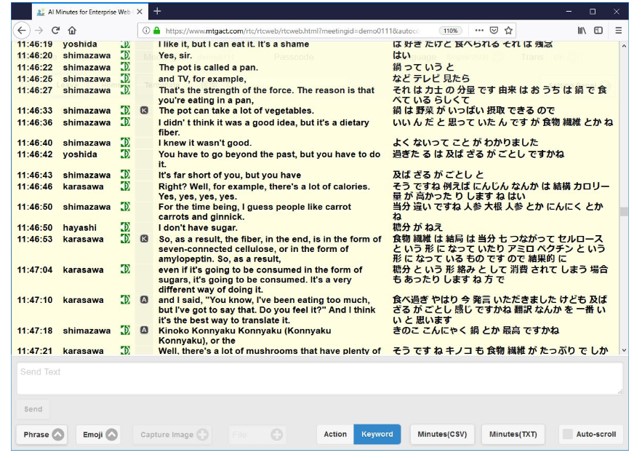Go back with the browser back arrow
Image resolution: width=642 pixels, height=458 pixels.
[x=22, y=30]
